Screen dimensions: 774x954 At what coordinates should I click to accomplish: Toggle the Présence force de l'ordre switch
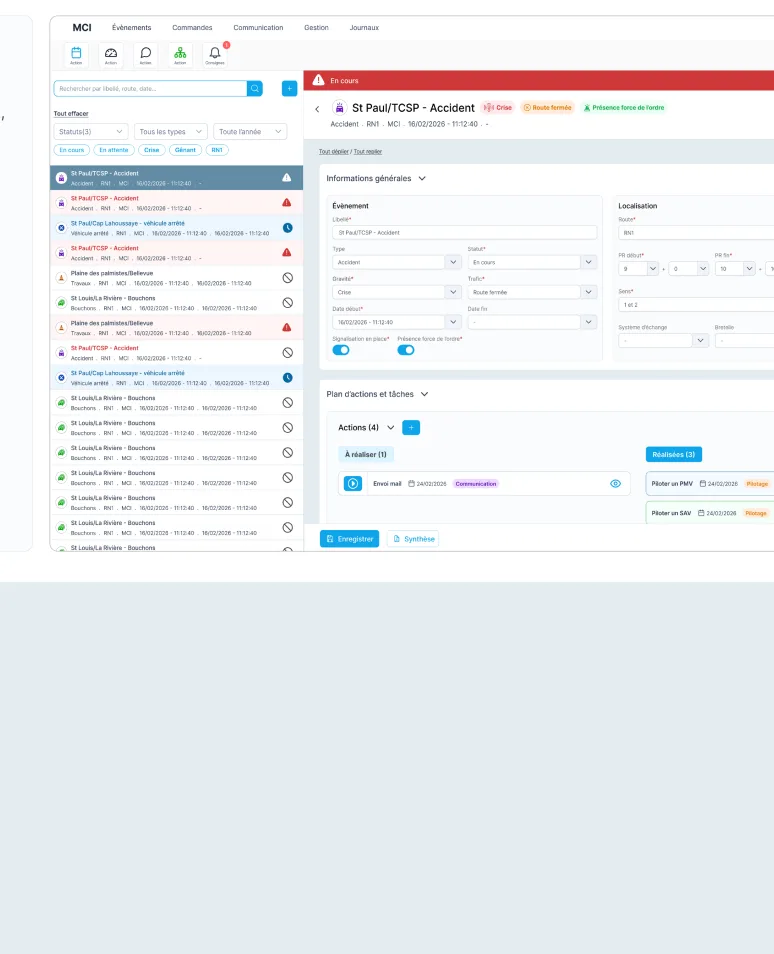click(x=406, y=350)
